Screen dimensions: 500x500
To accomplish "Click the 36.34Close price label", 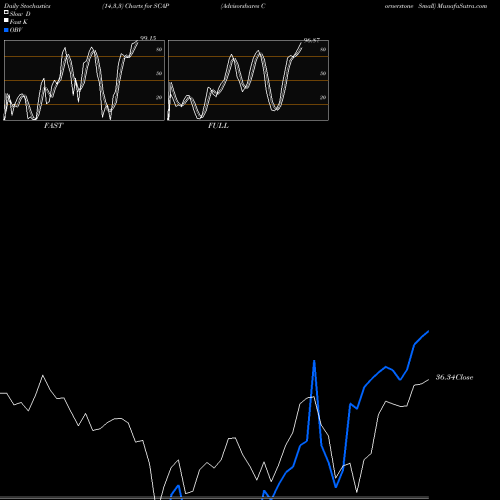I will [454, 377].
